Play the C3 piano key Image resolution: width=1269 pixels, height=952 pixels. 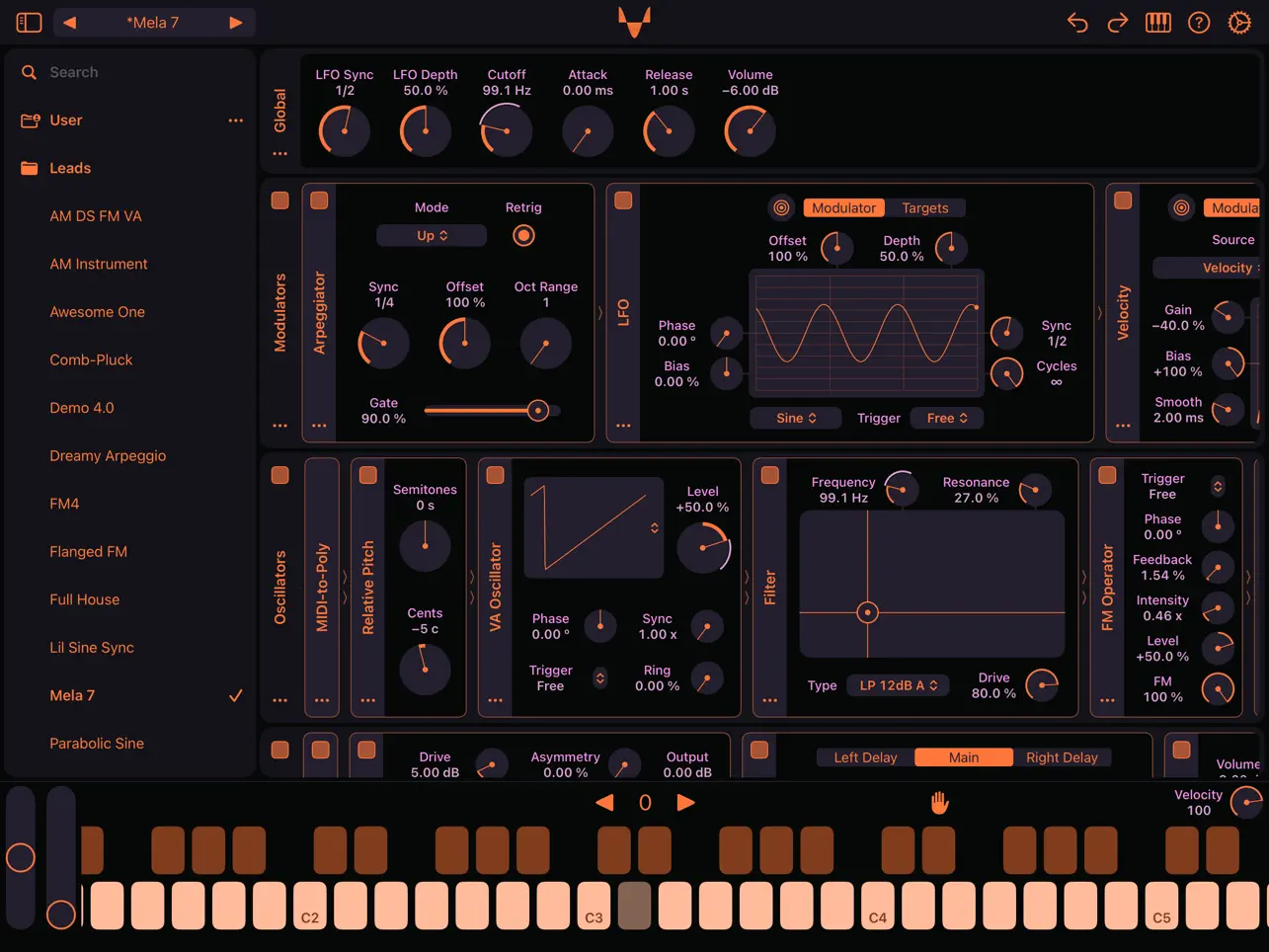[x=594, y=906]
